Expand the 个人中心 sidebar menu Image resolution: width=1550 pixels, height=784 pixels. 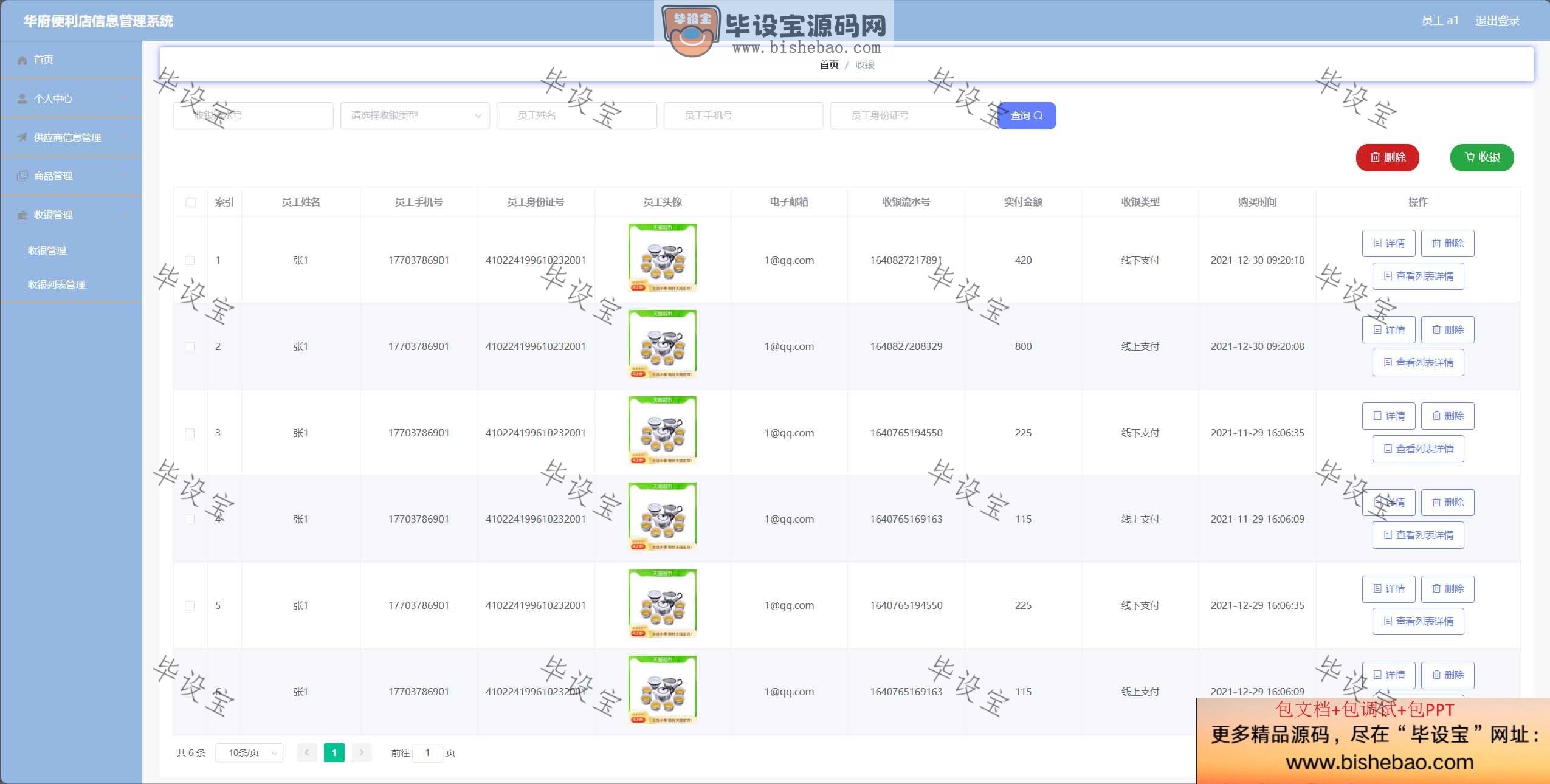[71, 98]
